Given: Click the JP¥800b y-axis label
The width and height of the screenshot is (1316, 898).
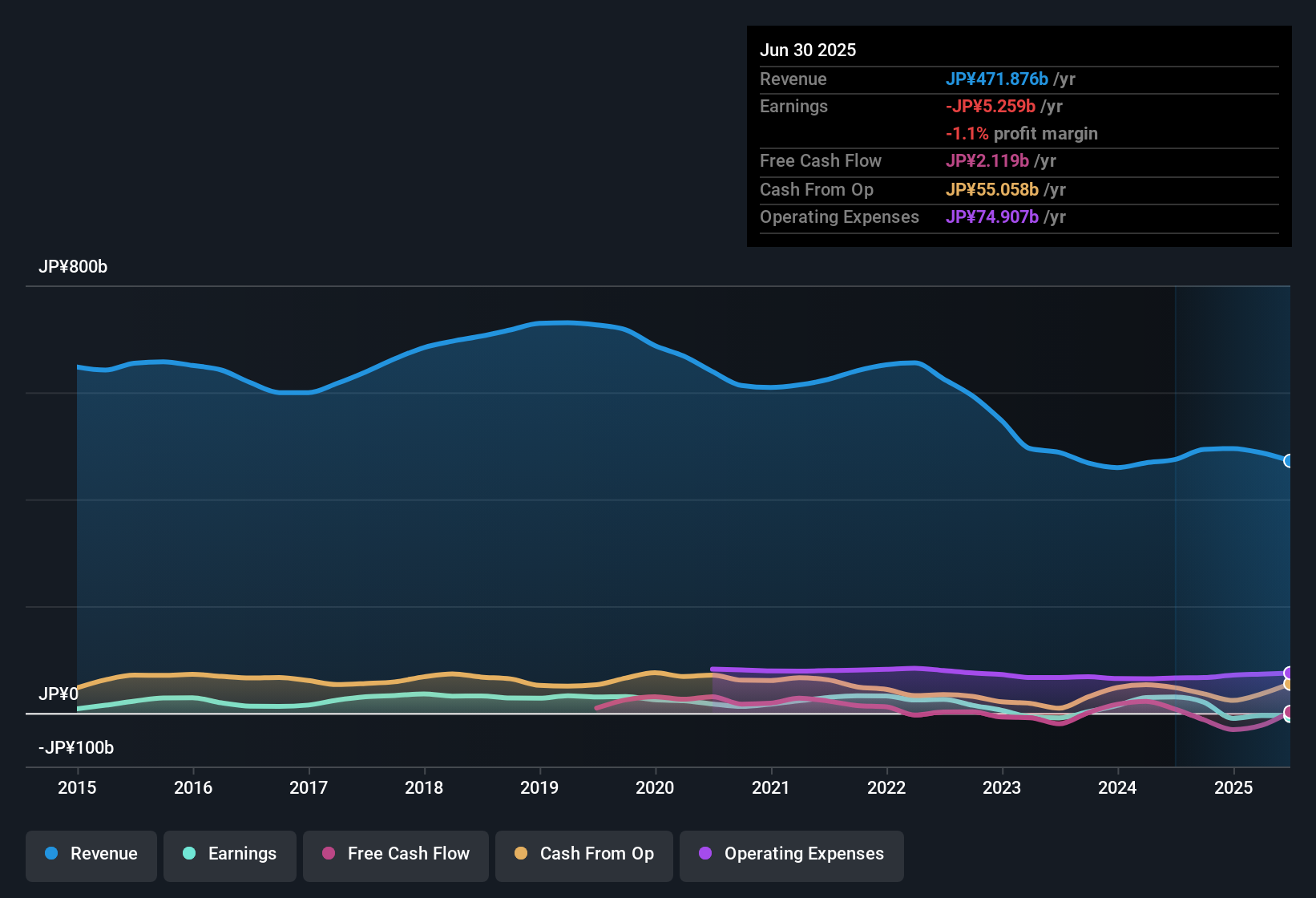Looking at the screenshot, I should (73, 267).
